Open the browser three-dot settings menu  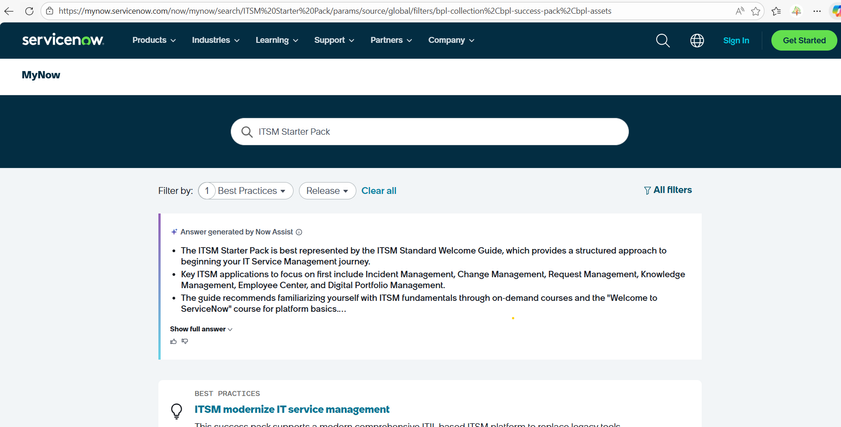pyautogui.click(x=817, y=11)
